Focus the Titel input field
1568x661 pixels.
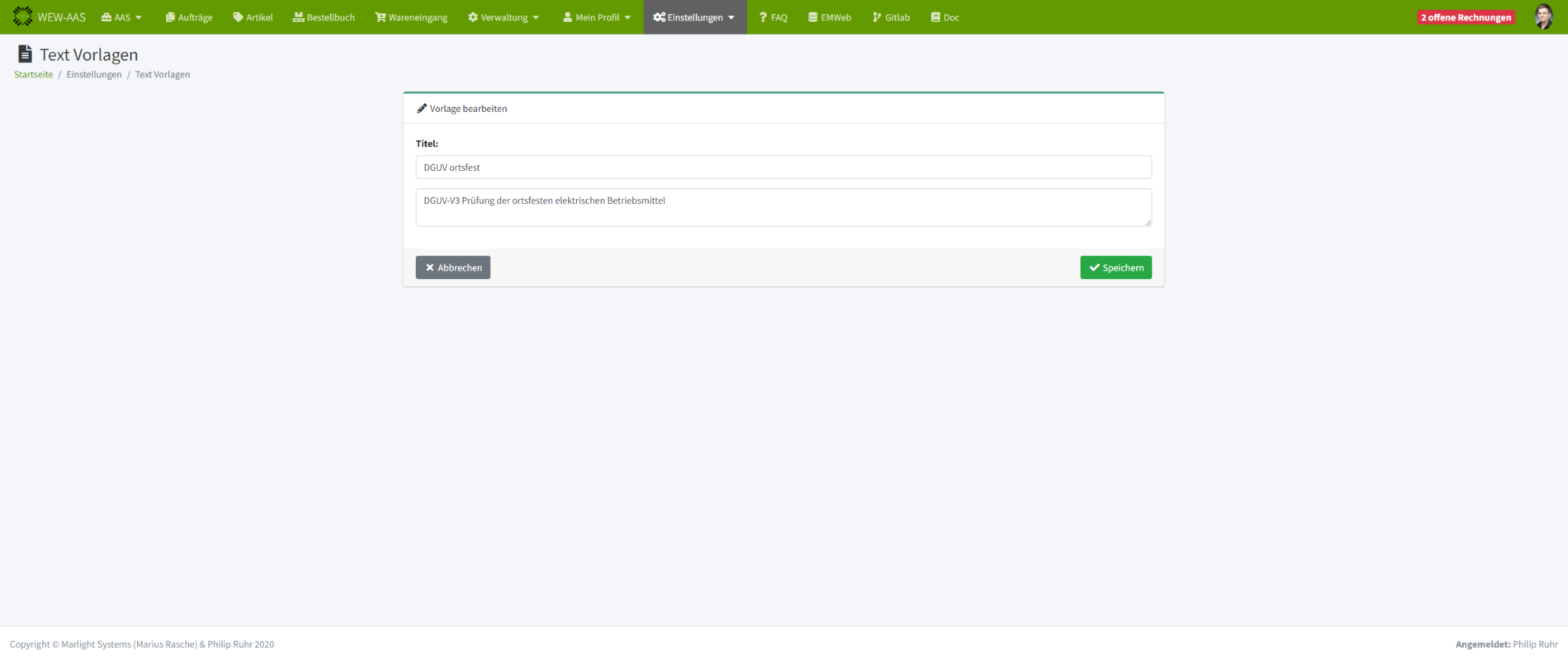(x=783, y=167)
